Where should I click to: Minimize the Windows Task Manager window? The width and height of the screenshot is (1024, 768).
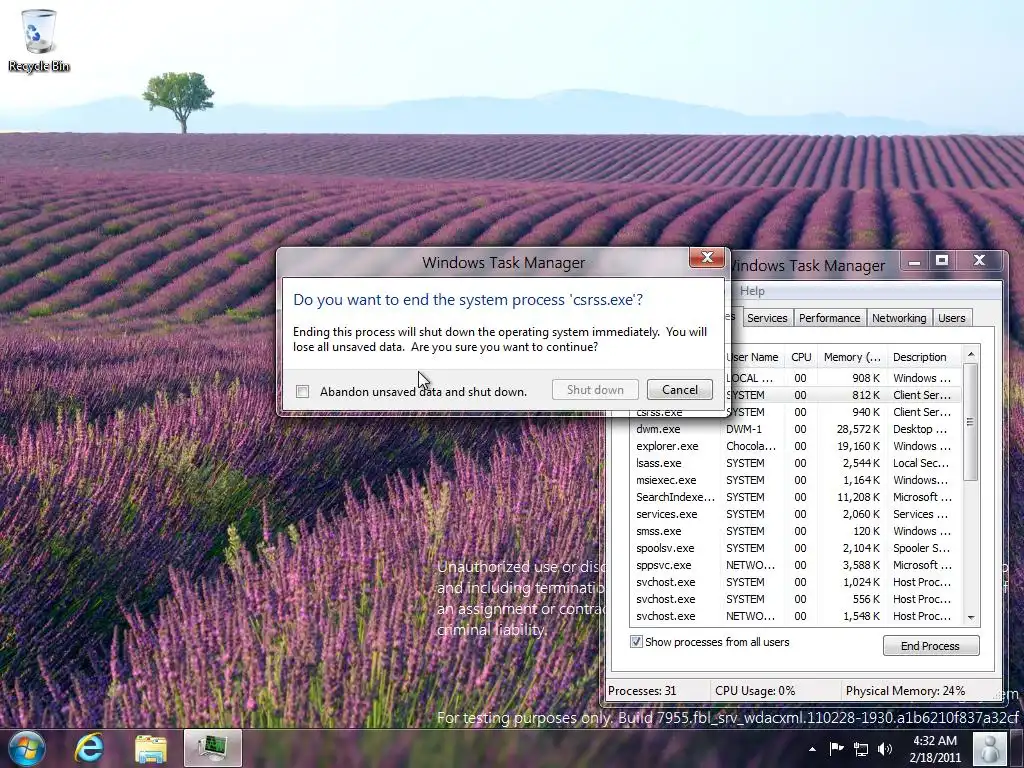914,261
